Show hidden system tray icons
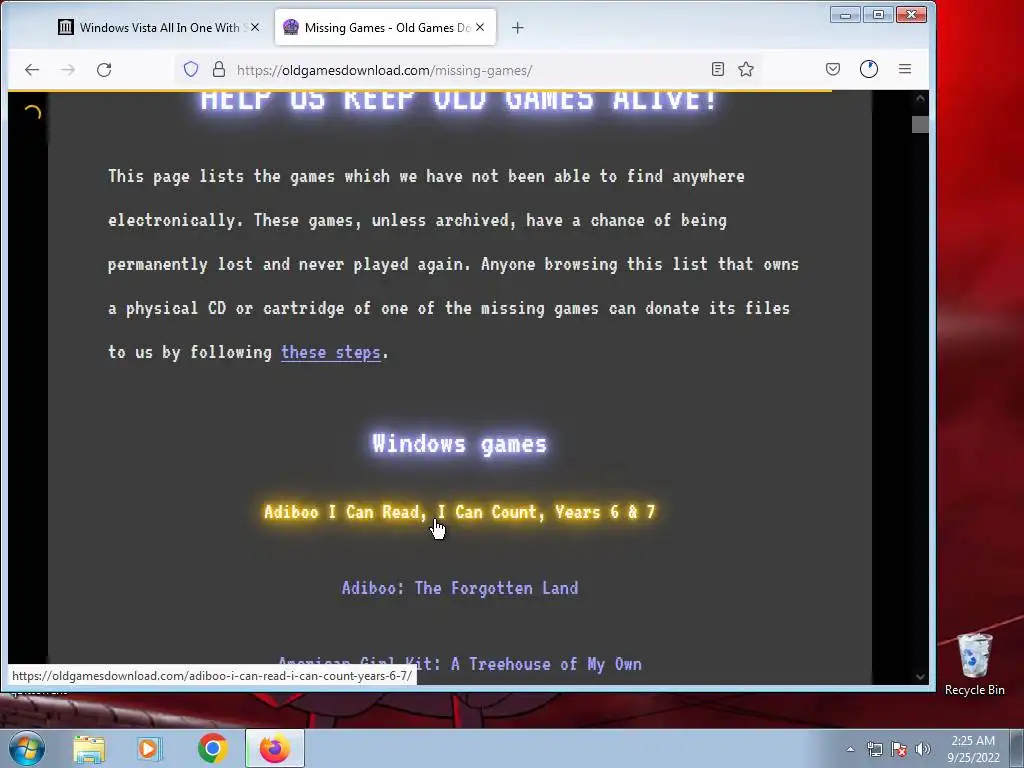This screenshot has width=1024, height=768. tap(850, 749)
